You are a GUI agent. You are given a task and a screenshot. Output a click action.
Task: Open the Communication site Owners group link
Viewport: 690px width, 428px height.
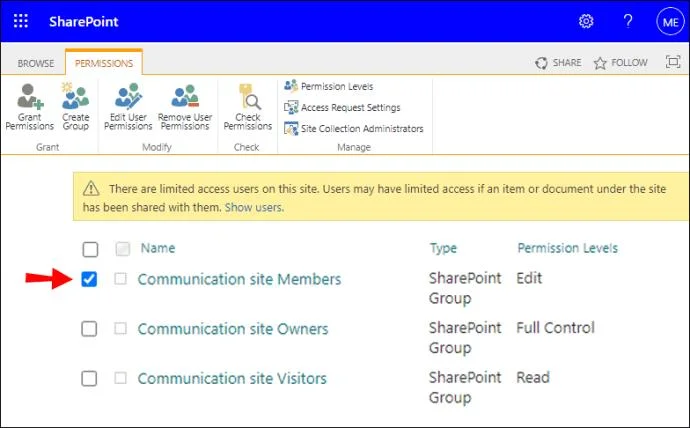coord(233,329)
